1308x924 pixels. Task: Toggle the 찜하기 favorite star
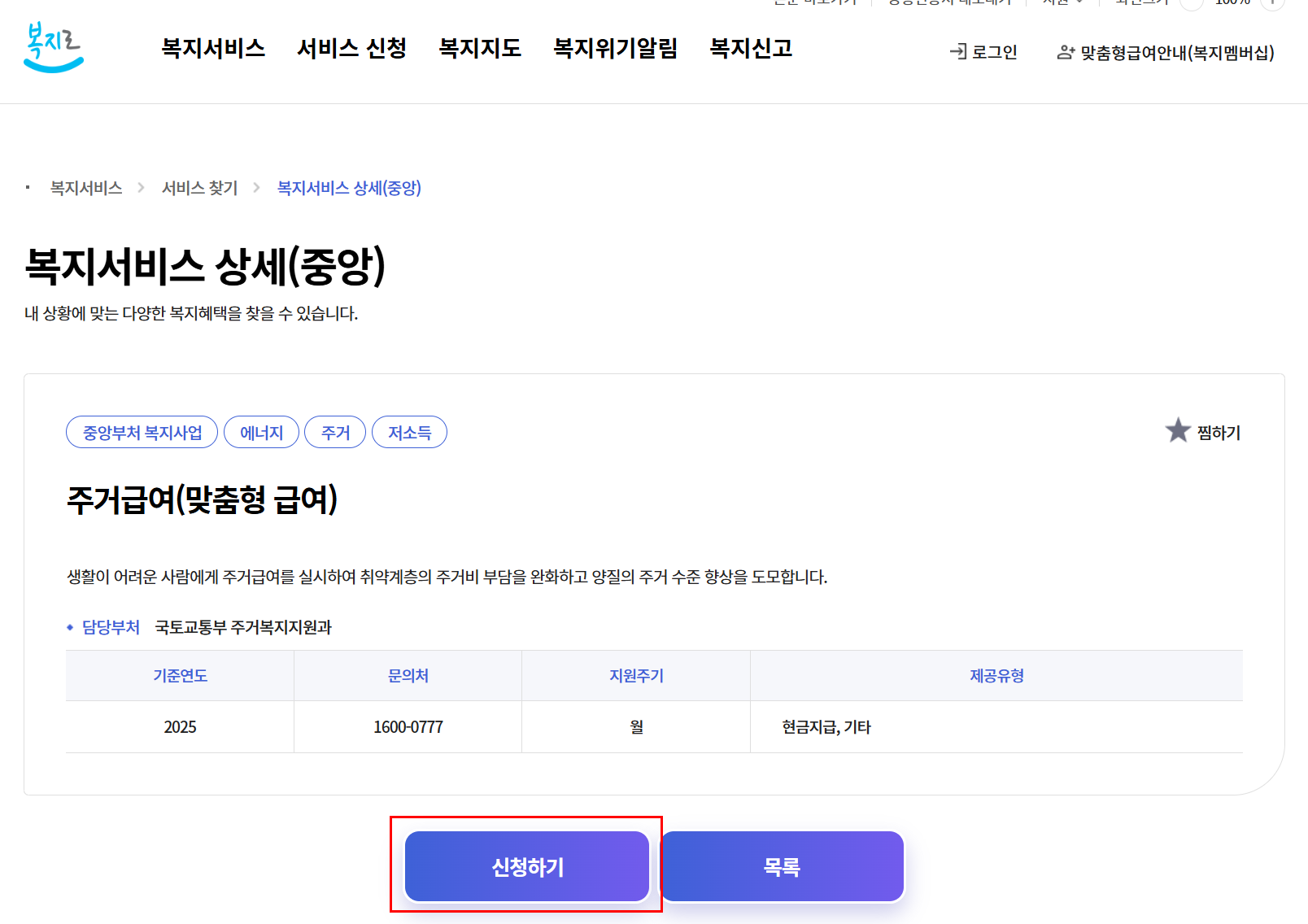click(1177, 431)
